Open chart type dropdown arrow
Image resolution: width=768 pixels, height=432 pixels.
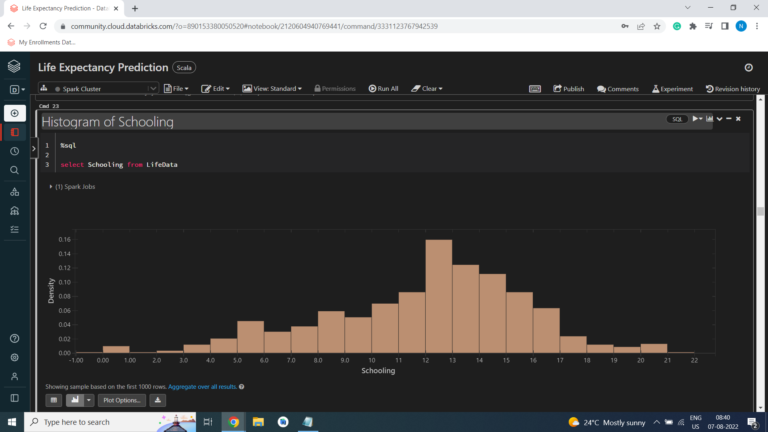89,400
